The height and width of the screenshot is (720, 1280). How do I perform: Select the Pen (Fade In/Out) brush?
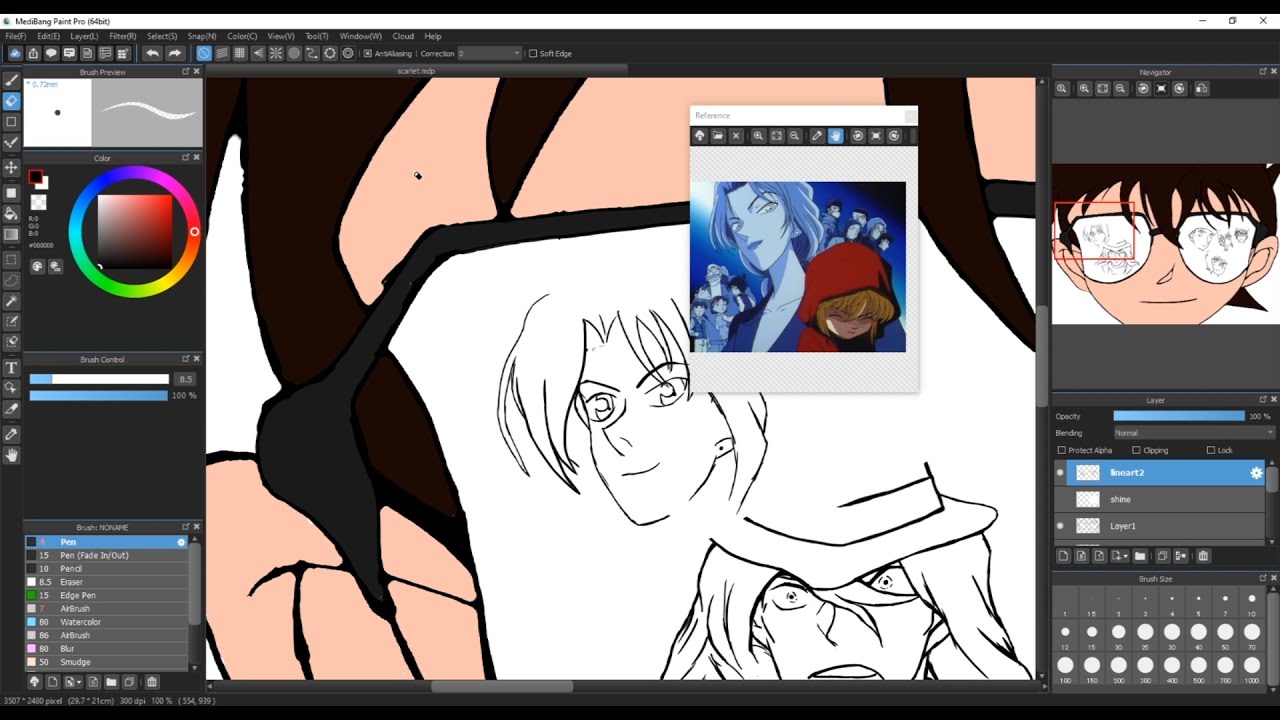pos(106,555)
